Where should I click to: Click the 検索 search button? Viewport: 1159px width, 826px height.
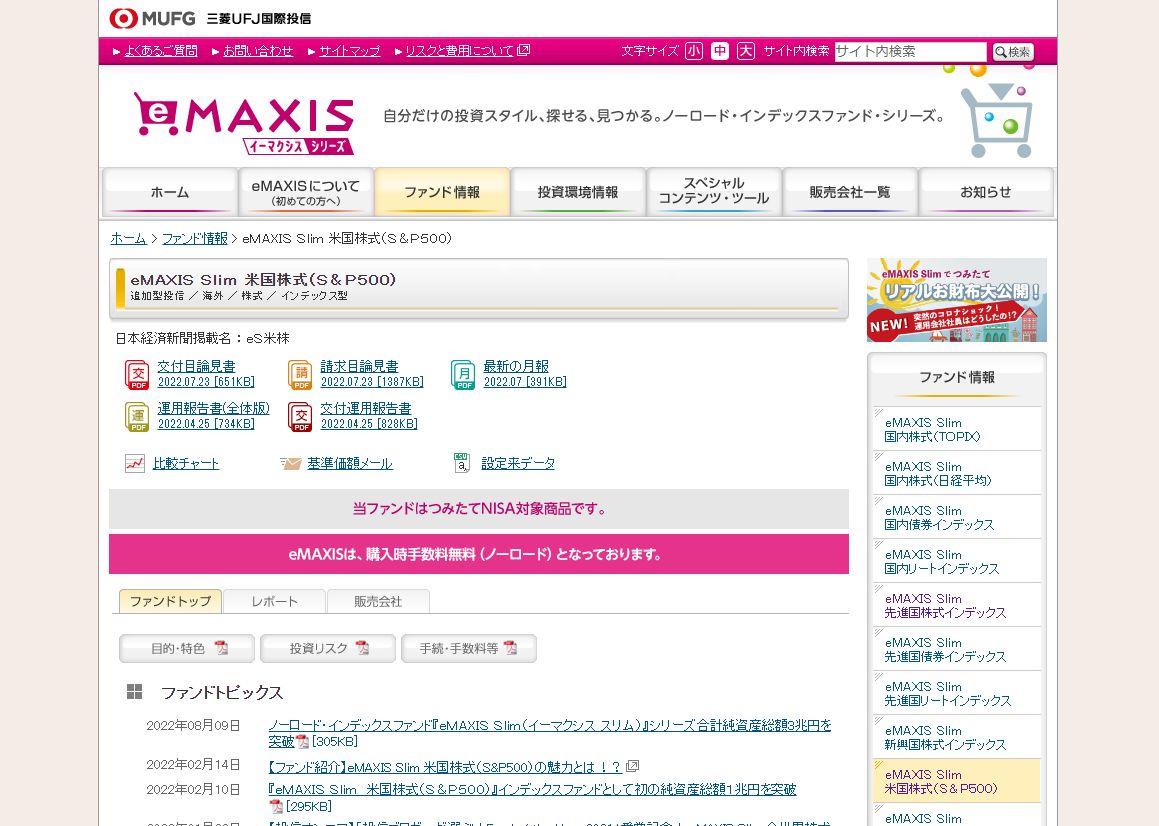(1013, 52)
